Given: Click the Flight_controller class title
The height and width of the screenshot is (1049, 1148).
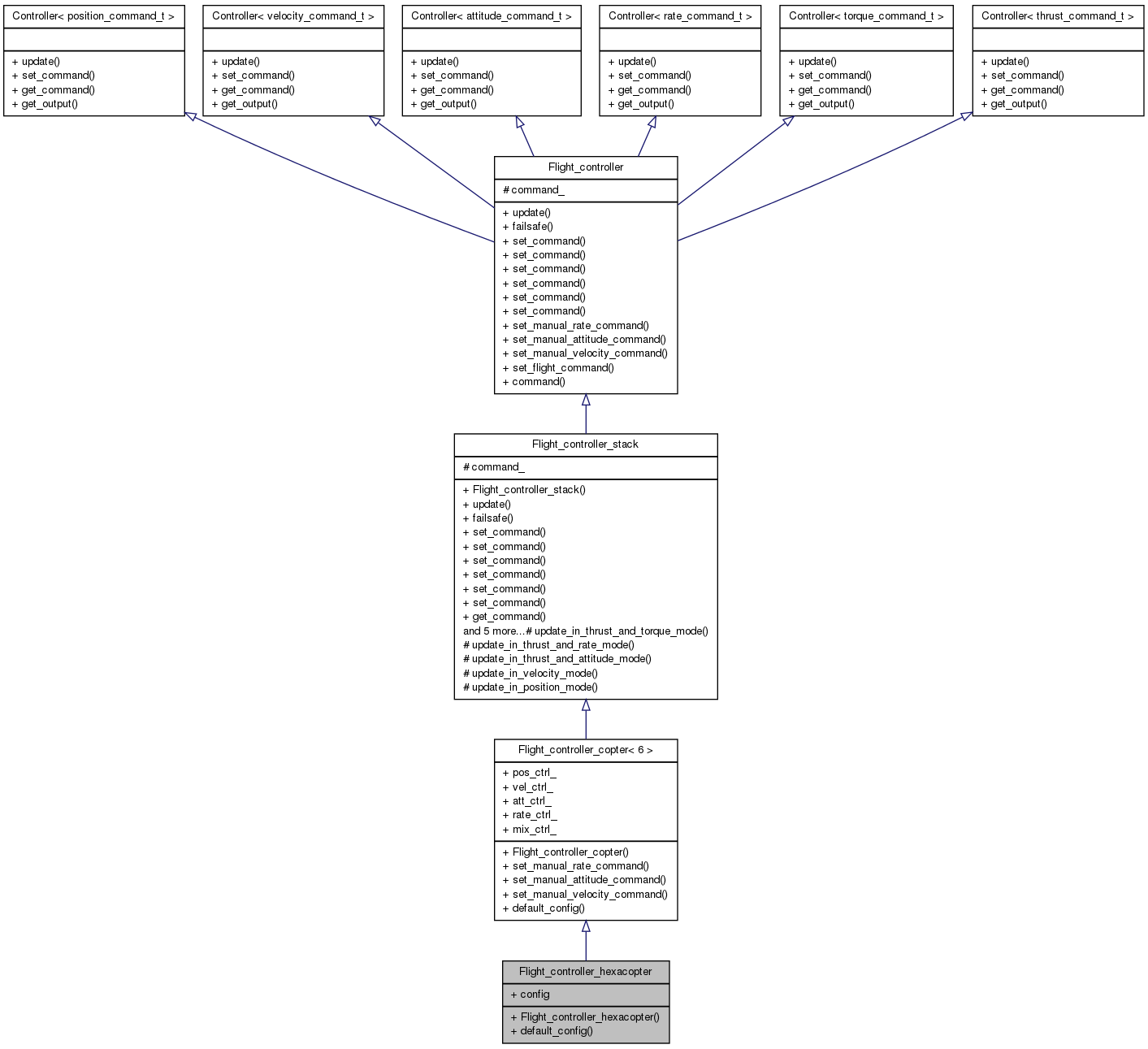Looking at the screenshot, I should coord(586,167).
